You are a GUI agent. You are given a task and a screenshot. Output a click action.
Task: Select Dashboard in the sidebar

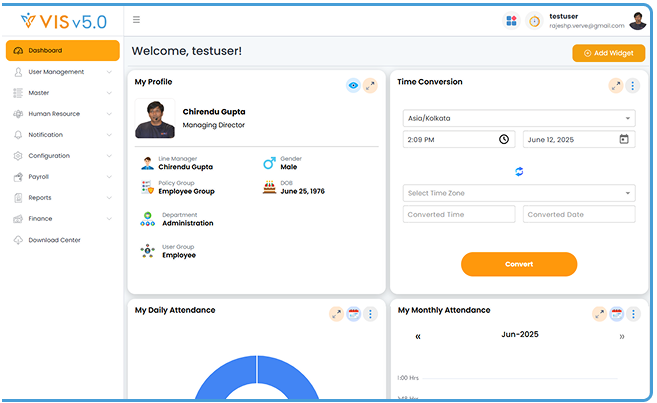[63, 51]
